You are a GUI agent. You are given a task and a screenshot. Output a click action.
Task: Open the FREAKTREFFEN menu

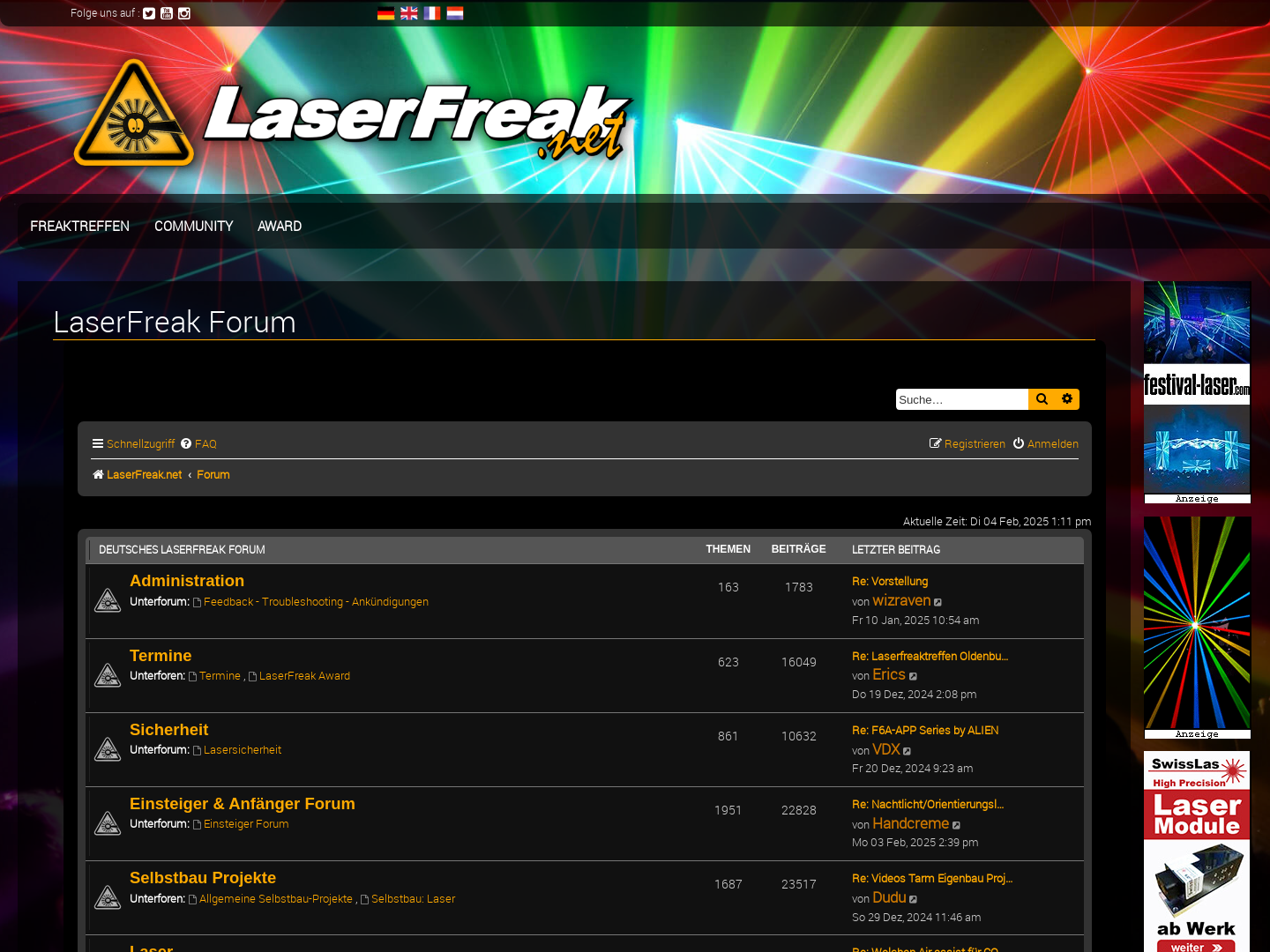[79, 227]
